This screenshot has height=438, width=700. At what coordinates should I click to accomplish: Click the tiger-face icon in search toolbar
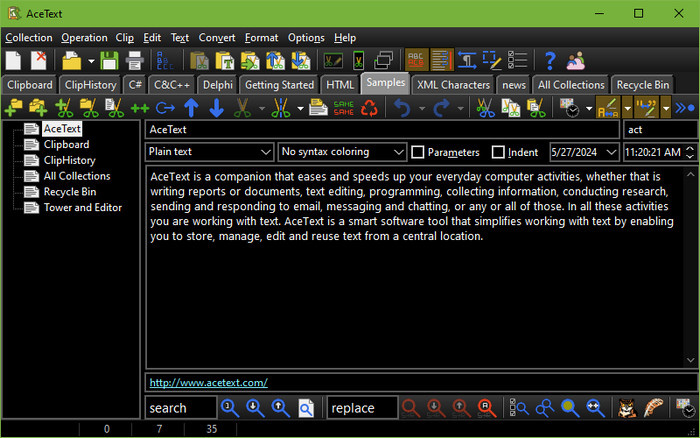click(627, 408)
